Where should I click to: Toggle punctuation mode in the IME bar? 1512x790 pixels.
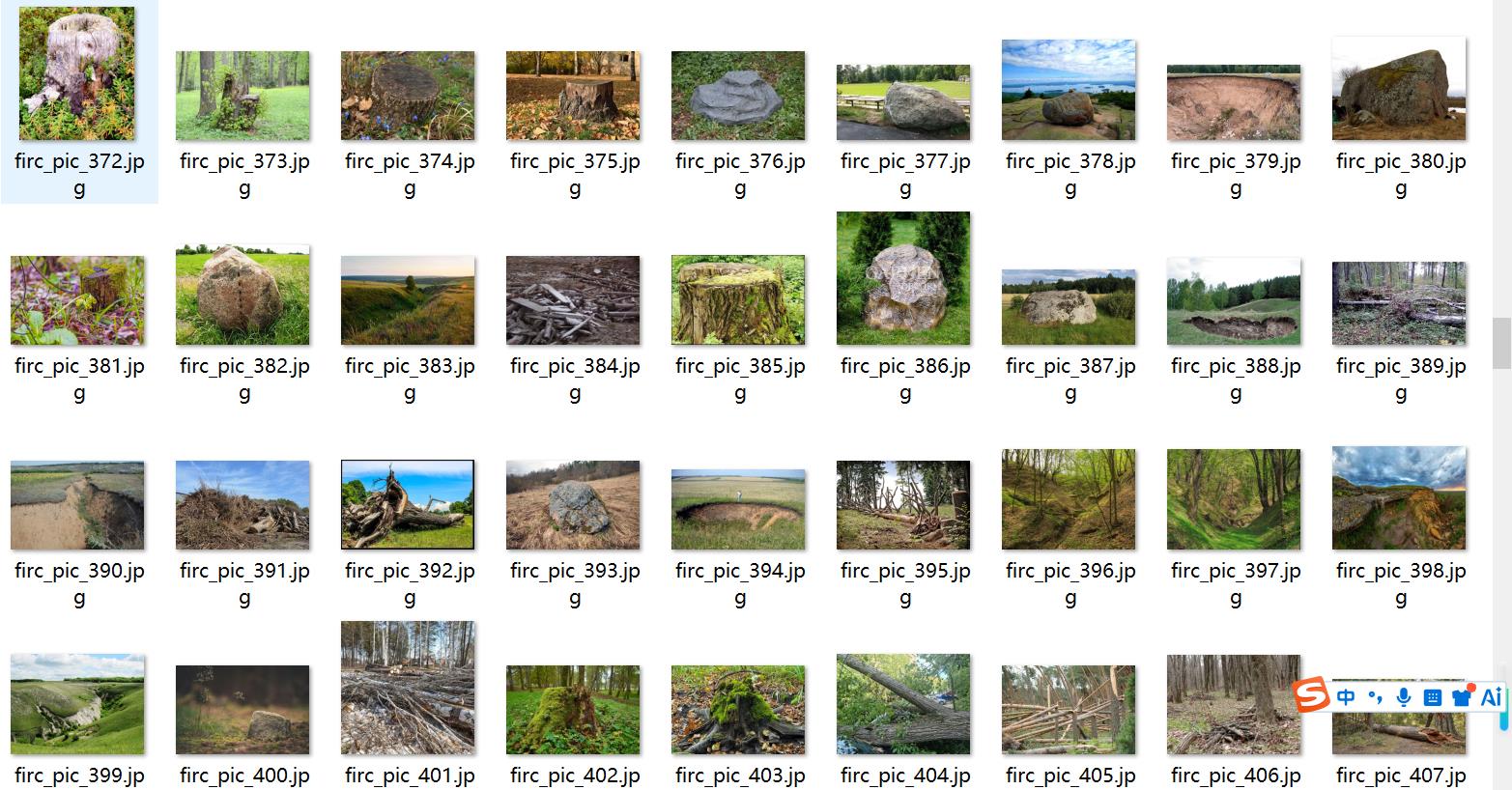(1375, 697)
